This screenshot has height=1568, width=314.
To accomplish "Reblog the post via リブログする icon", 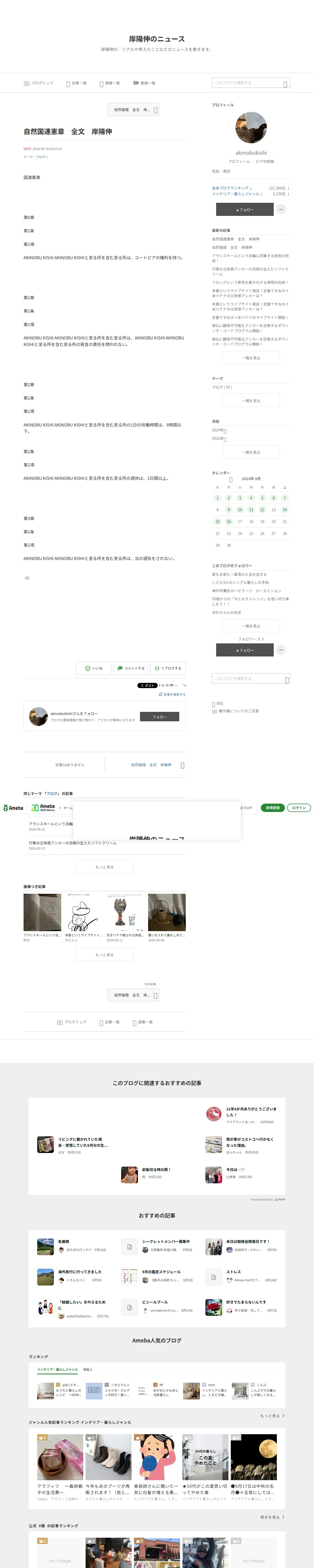I will (168, 668).
